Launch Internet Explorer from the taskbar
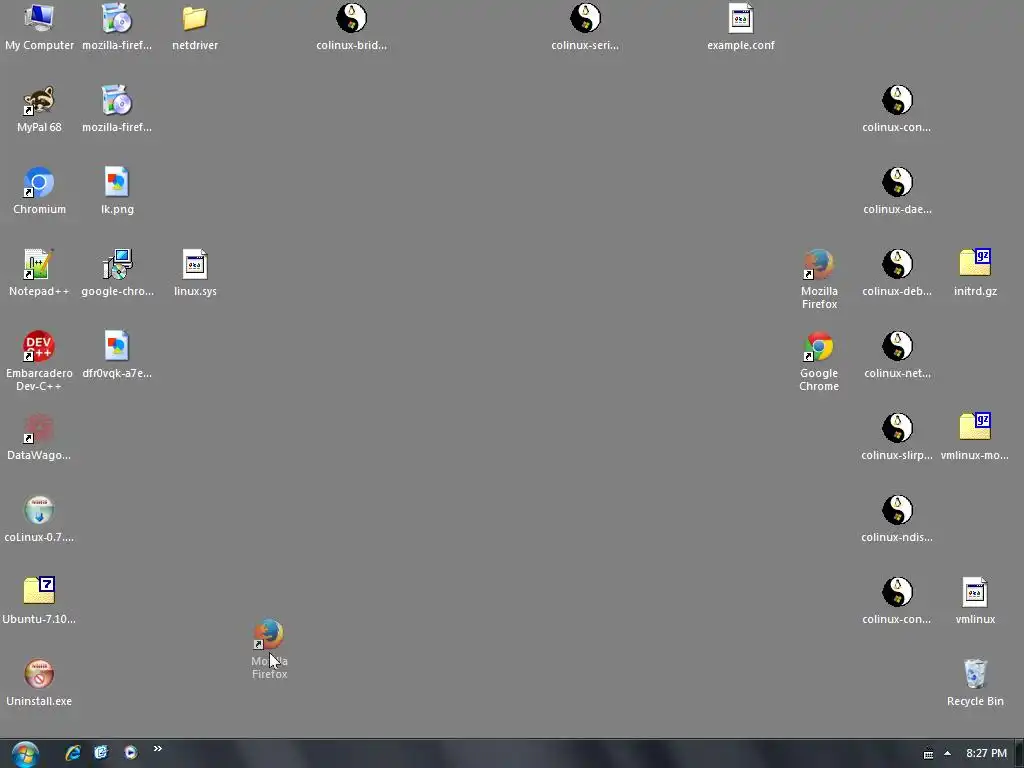 (73, 753)
